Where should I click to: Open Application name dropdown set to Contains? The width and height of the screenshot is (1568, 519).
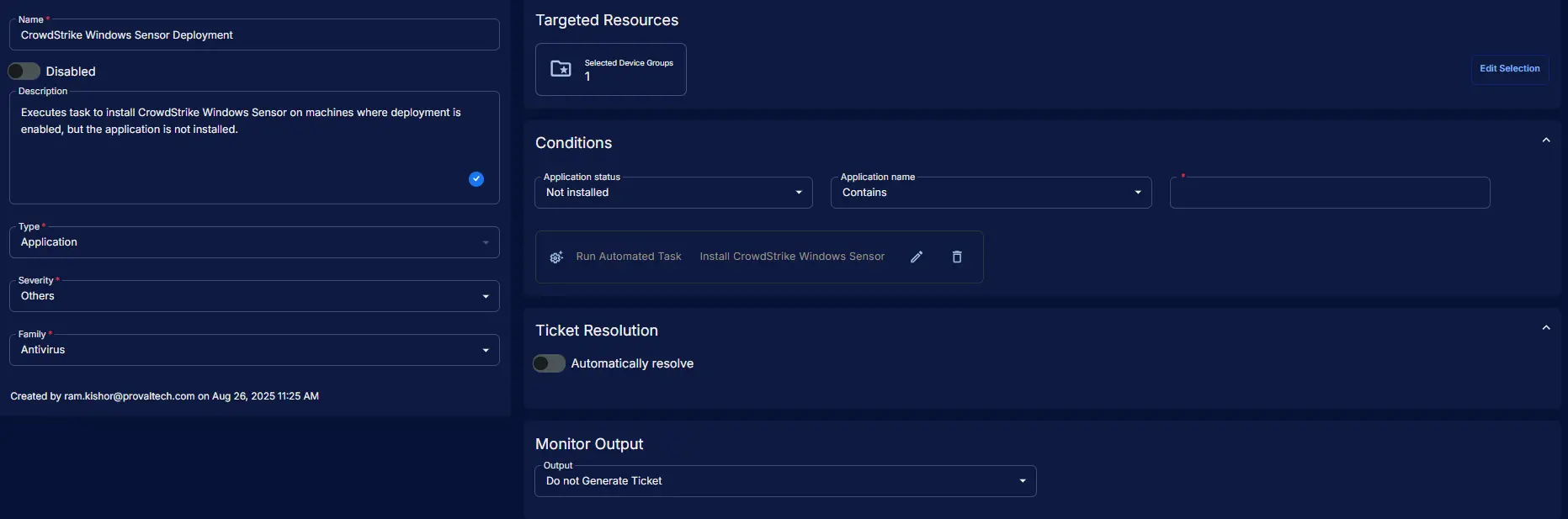(991, 193)
